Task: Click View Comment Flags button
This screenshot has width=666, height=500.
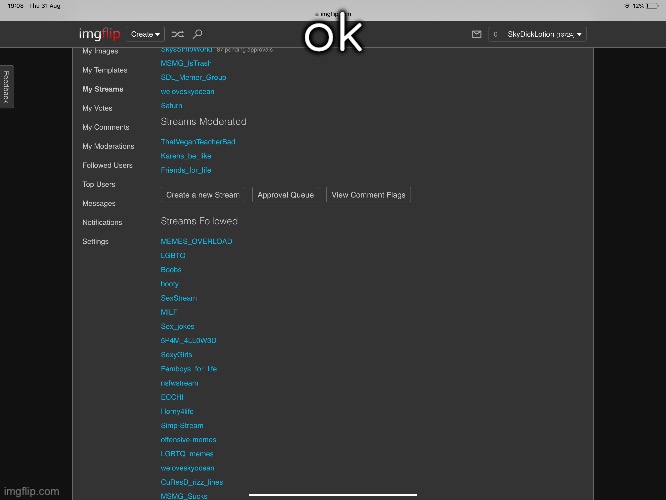Action: (x=368, y=195)
